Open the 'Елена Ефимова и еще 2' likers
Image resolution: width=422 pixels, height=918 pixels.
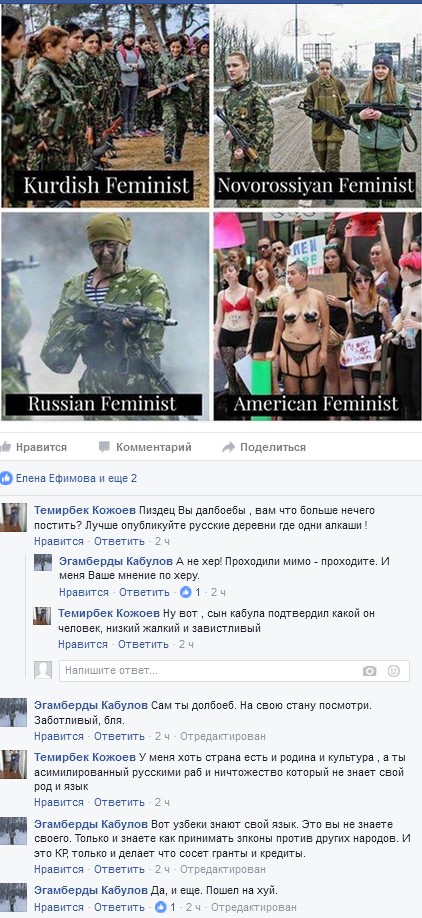tap(76, 478)
